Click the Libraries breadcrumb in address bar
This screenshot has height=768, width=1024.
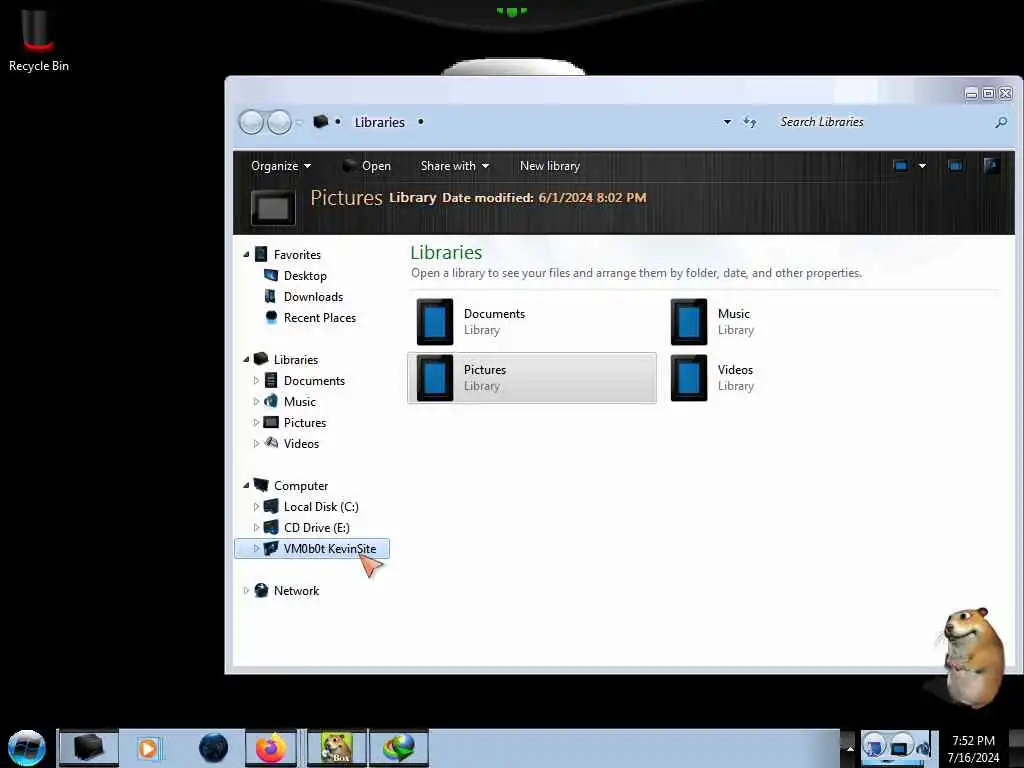[379, 122]
